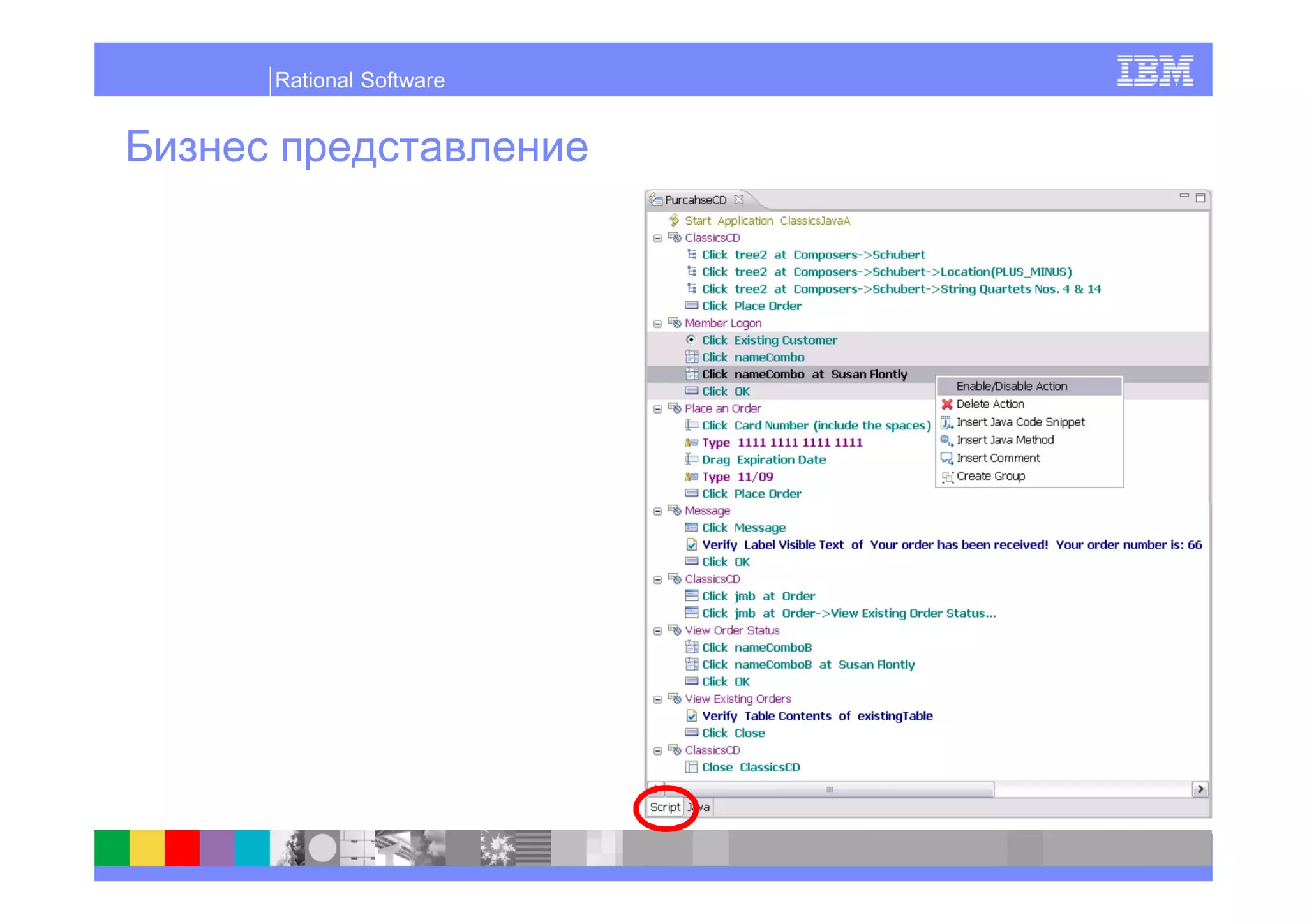This screenshot has width=1307, height=924.
Task: Click combo icon beside 'Click nameCombo' row
Action: 691,357
